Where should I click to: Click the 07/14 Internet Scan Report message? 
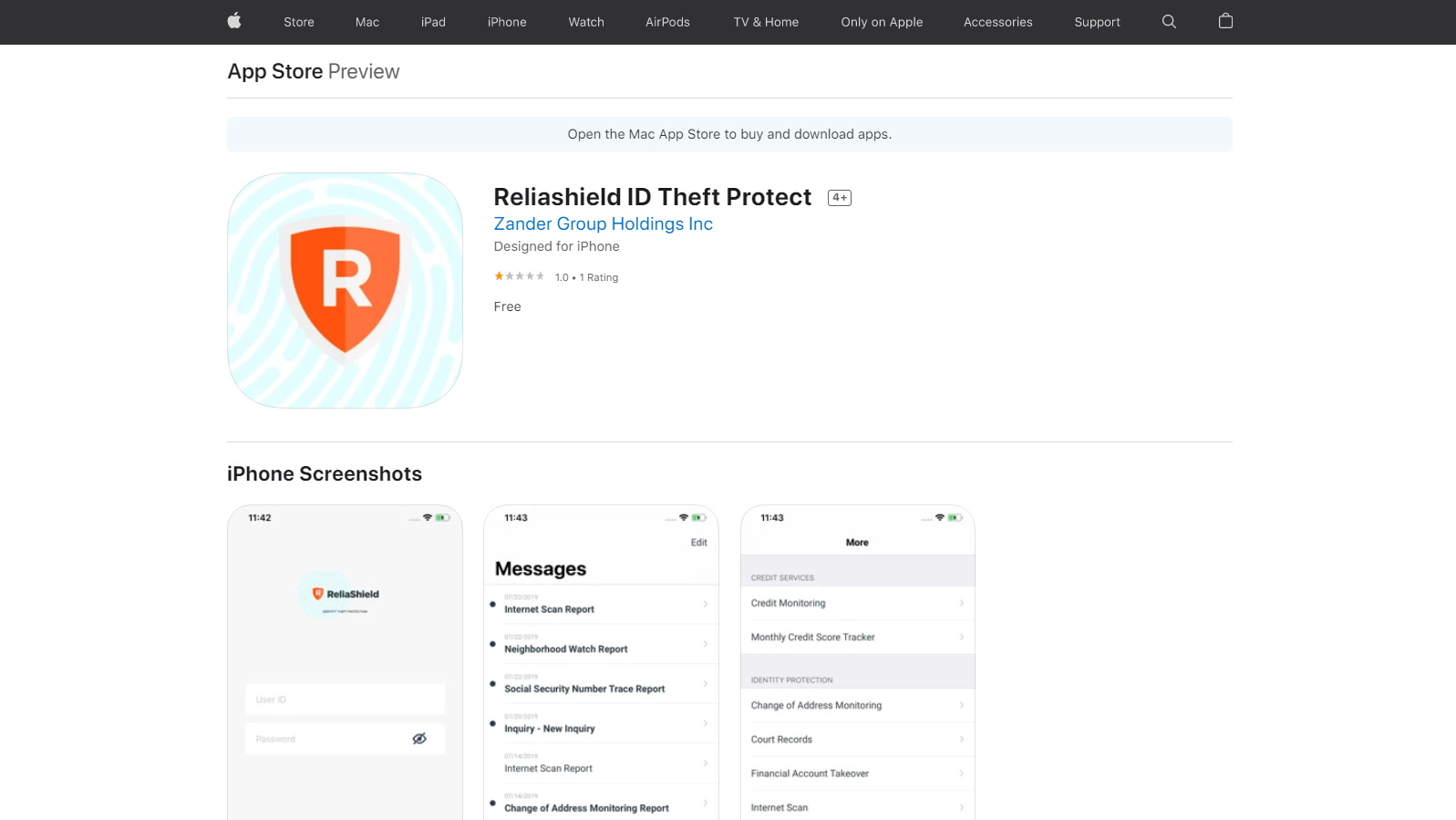601,763
